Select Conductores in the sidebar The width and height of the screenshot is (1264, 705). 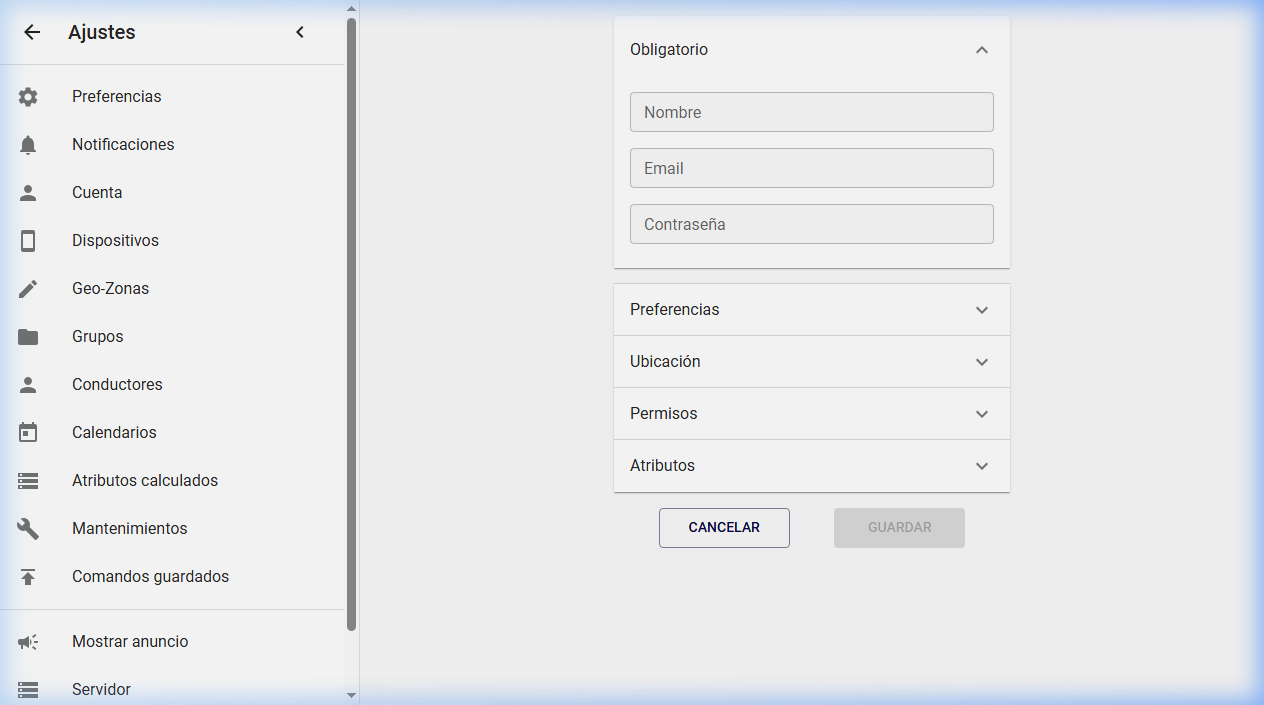coord(172,385)
